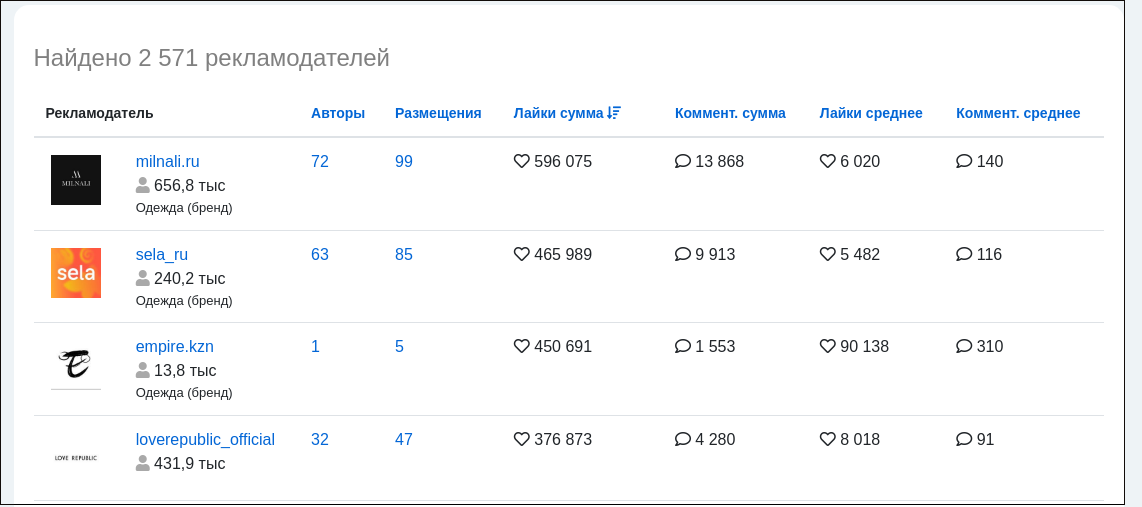1142x507 pixels.
Task: Click the heart icon beside 596 075
Action: [x=521, y=161]
